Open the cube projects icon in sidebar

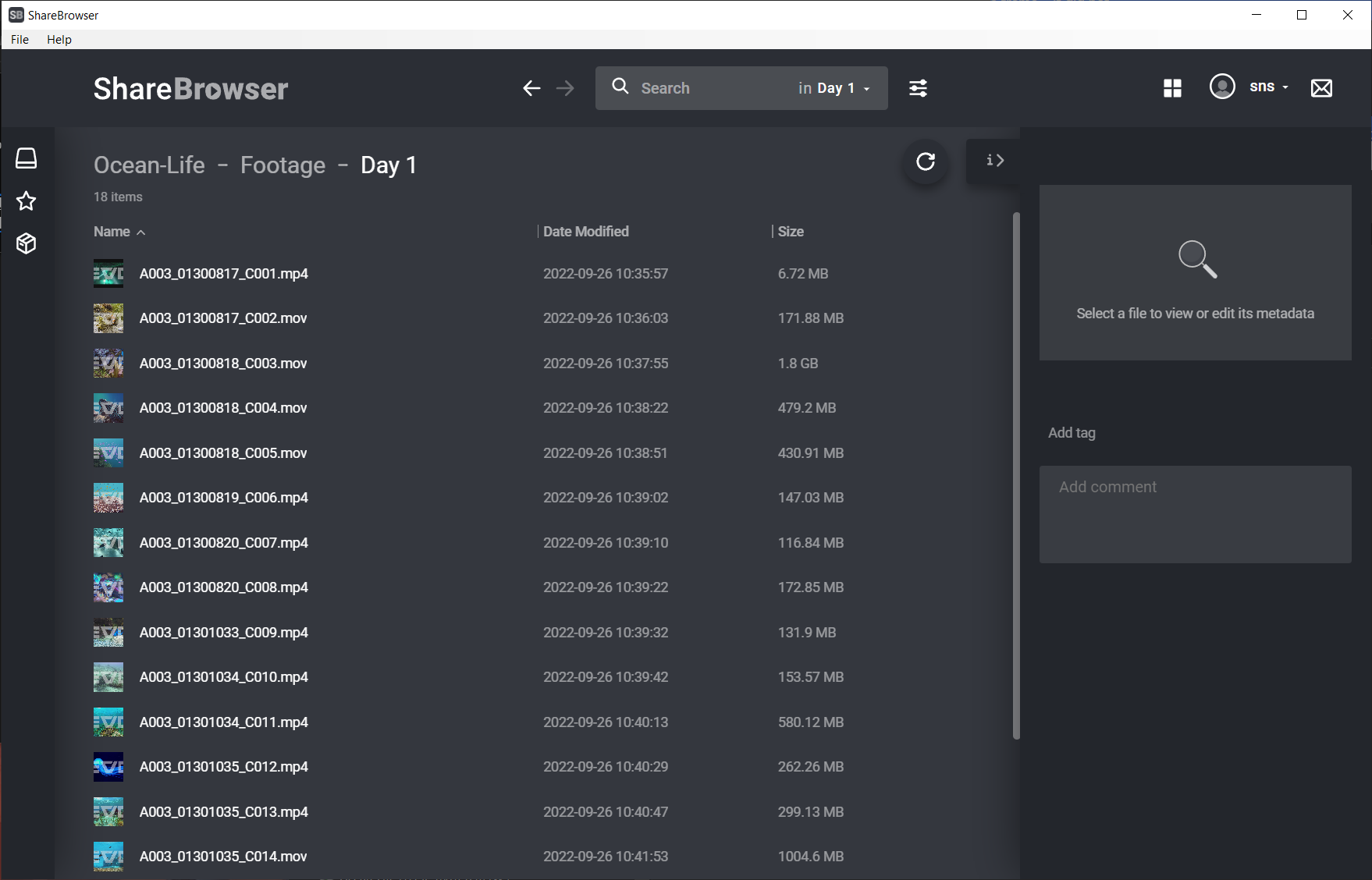pyautogui.click(x=27, y=243)
